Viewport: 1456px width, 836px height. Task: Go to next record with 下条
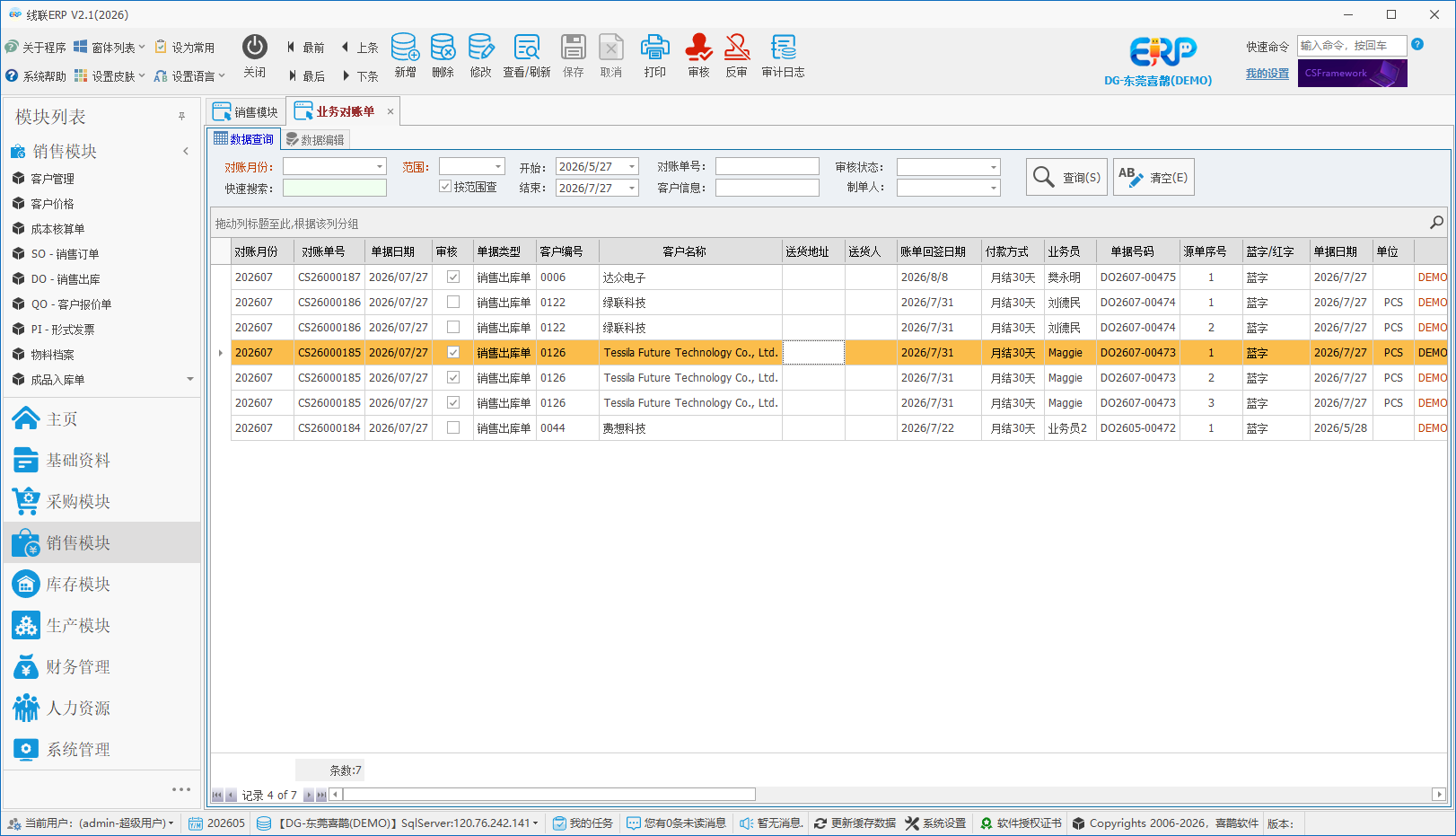[360, 76]
